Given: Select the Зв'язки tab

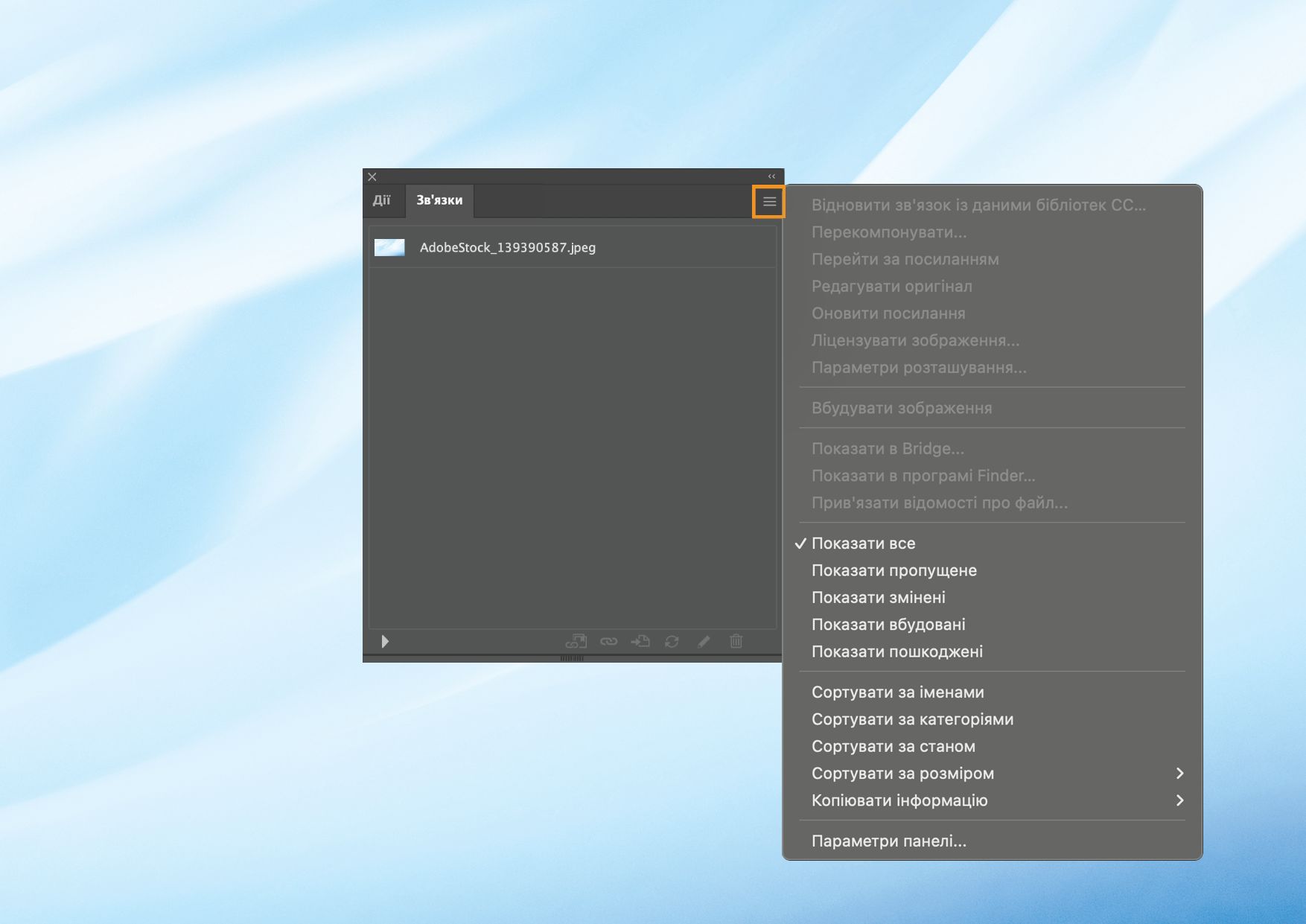Looking at the screenshot, I should 439,200.
